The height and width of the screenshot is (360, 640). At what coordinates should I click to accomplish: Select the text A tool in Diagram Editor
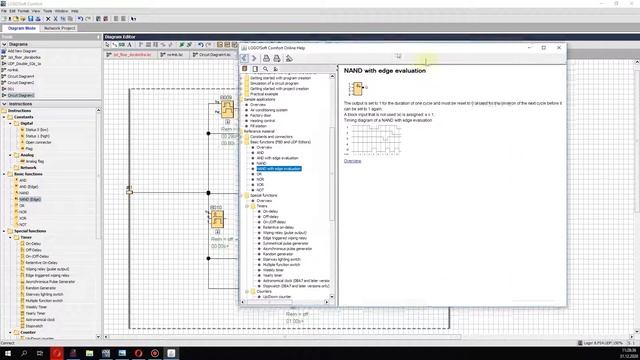coord(129,45)
